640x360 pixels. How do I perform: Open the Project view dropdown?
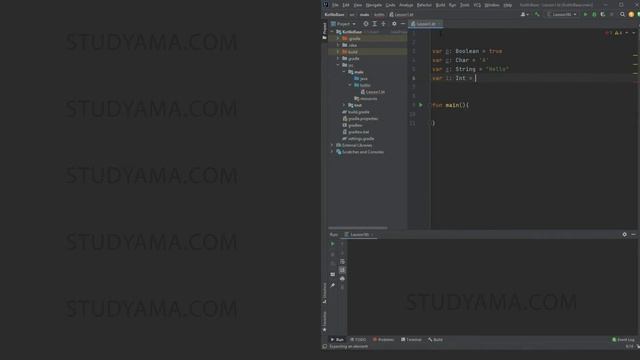[x=343, y=24]
